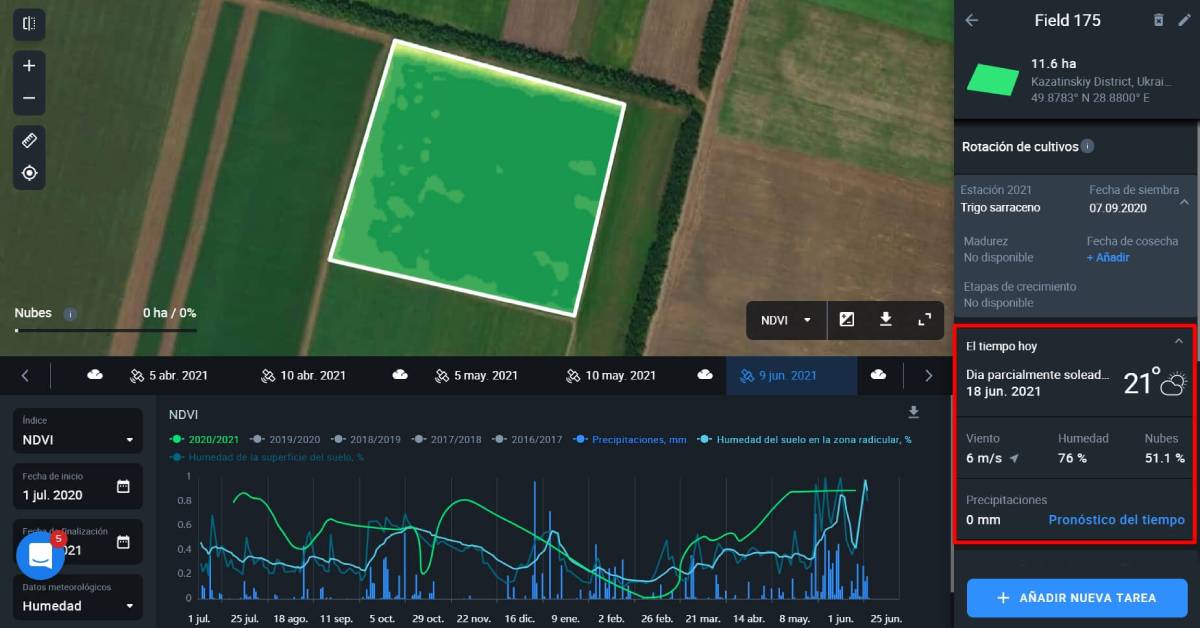Edit Field 175 with pencil icon

tap(1184, 20)
